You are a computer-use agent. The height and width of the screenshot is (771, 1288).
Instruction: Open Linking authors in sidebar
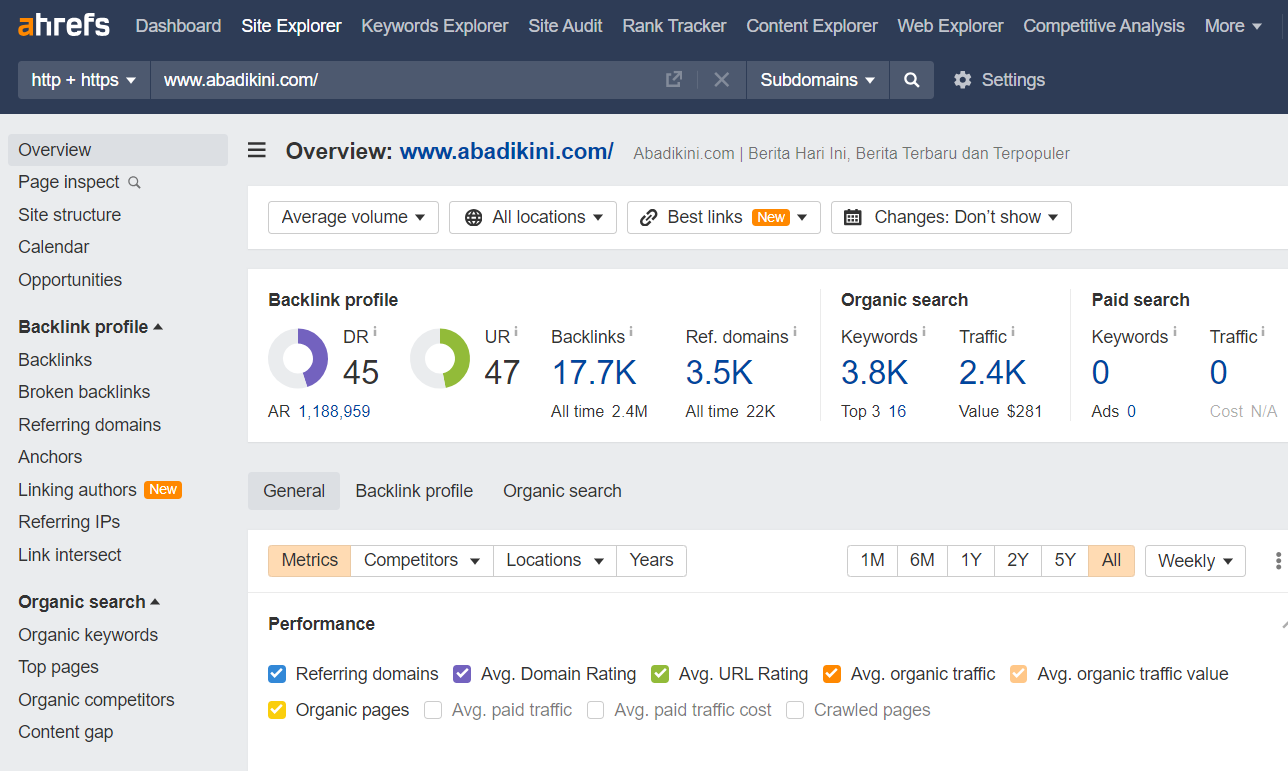(x=77, y=490)
